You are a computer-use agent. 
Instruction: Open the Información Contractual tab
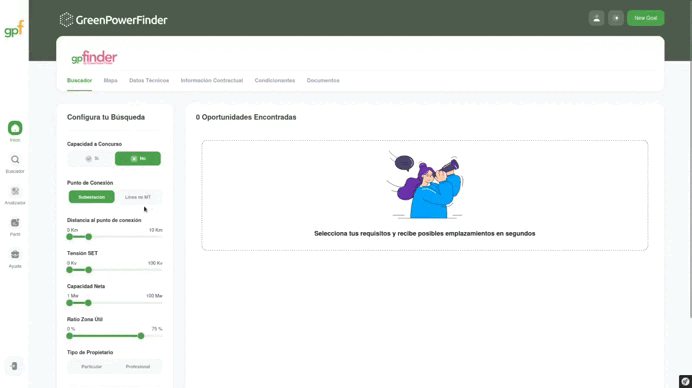point(211,80)
